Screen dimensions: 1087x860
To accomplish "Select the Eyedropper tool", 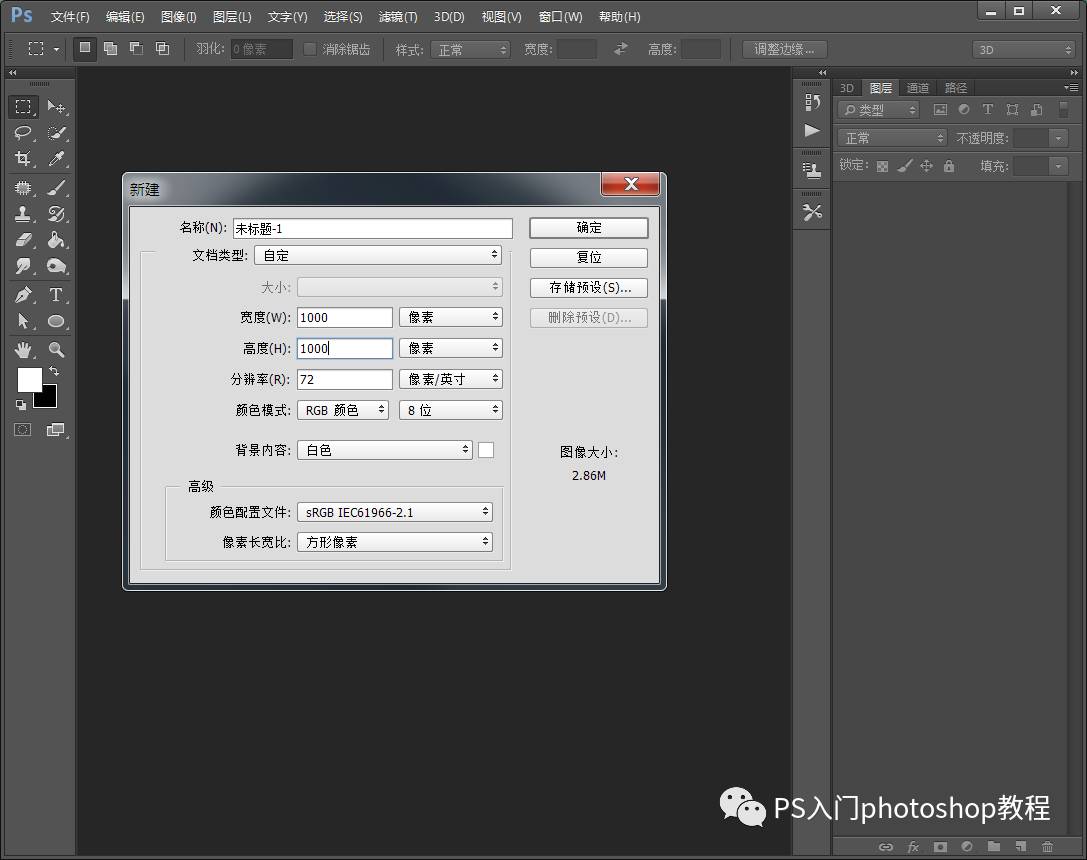I will click(x=56, y=159).
